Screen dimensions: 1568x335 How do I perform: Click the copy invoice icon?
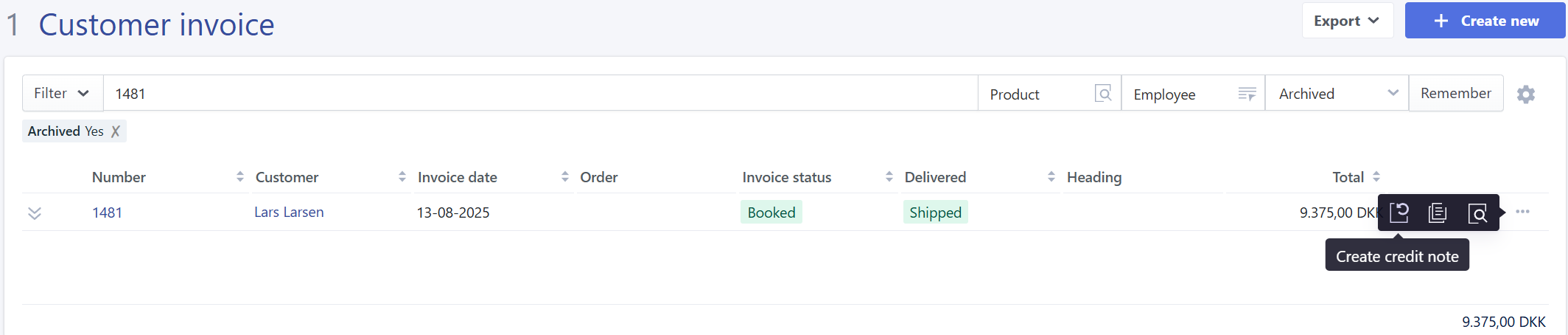click(x=1438, y=213)
